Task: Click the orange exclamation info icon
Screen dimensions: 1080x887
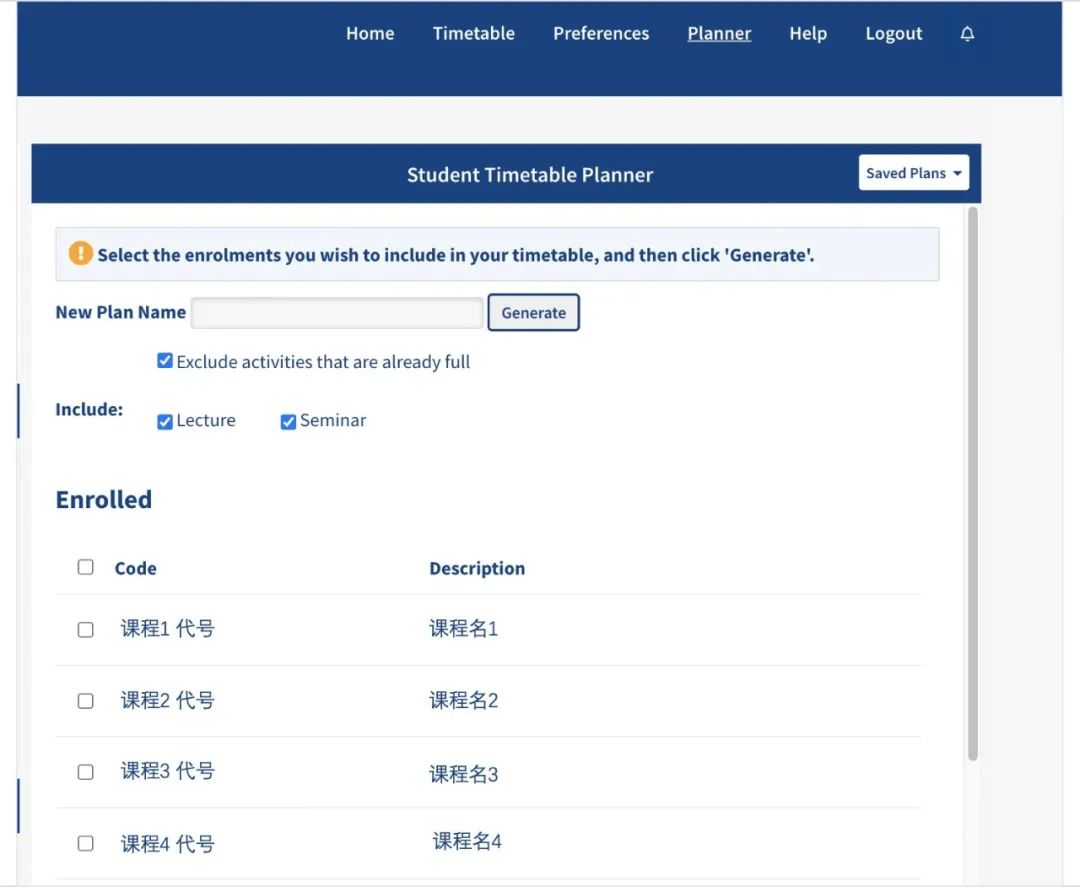Action: [x=81, y=253]
